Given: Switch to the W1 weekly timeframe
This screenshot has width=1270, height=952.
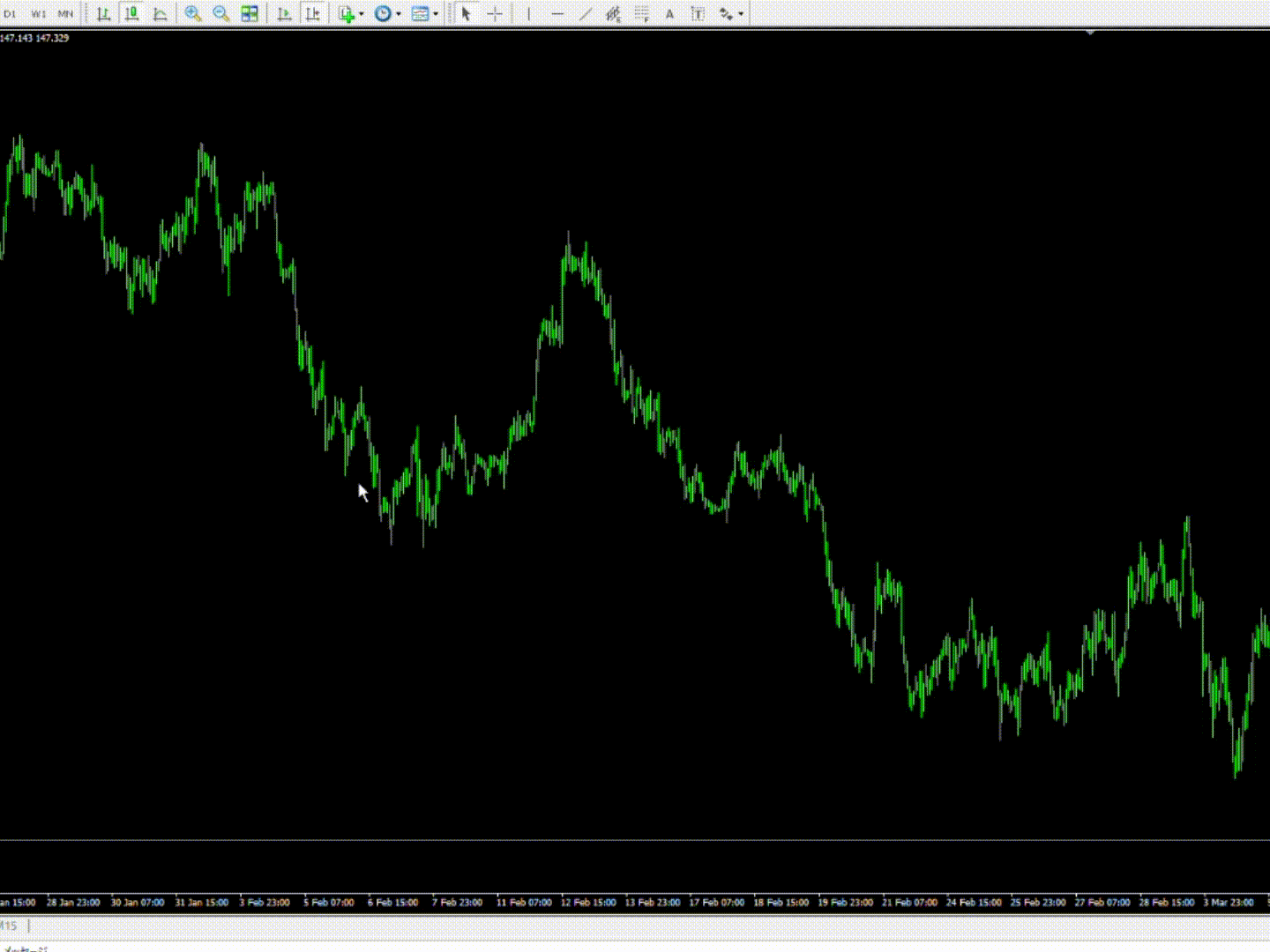Looking at the screenshot, I should tap(39, 13).
